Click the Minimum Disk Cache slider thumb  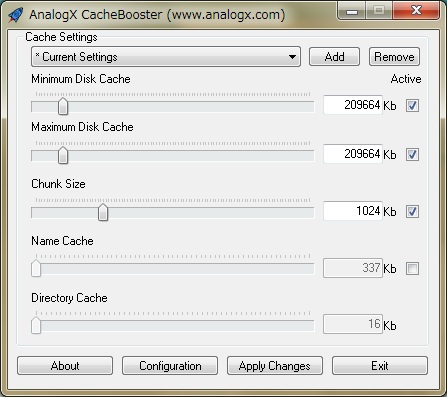coord(63,107)
